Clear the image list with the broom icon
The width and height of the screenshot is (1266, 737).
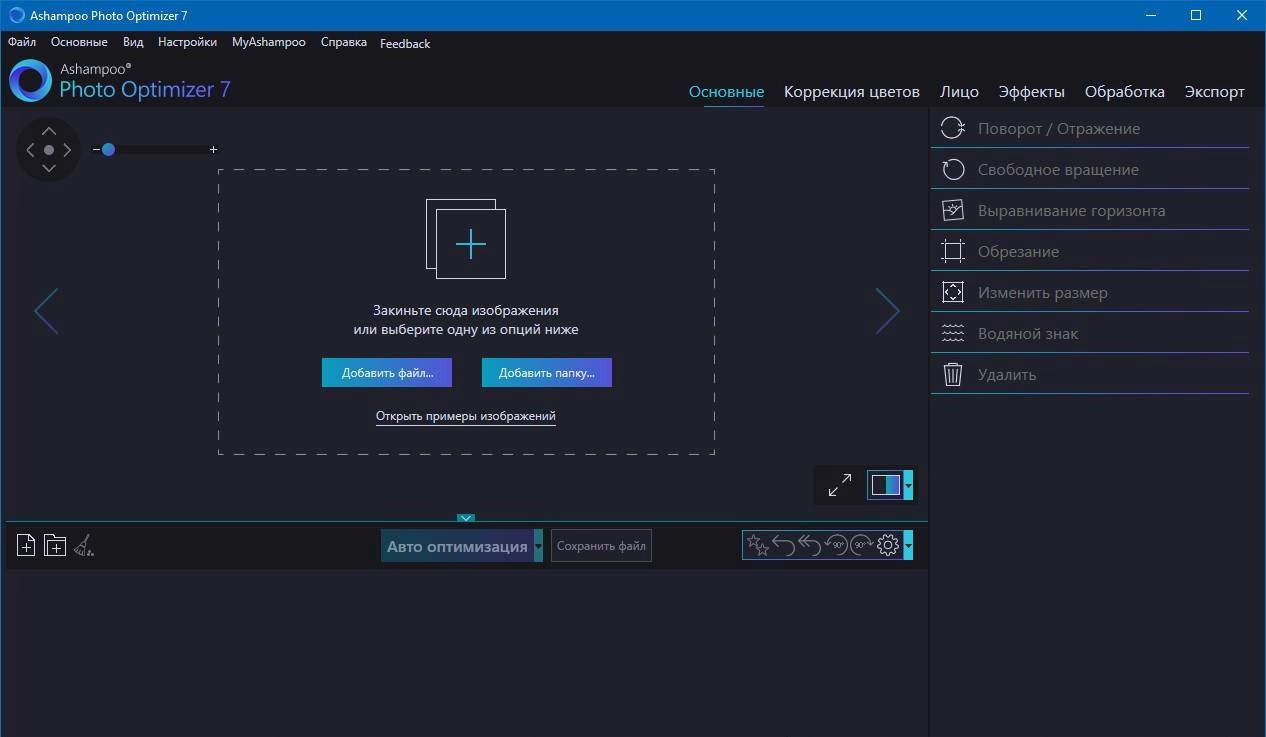pos(85,545)
